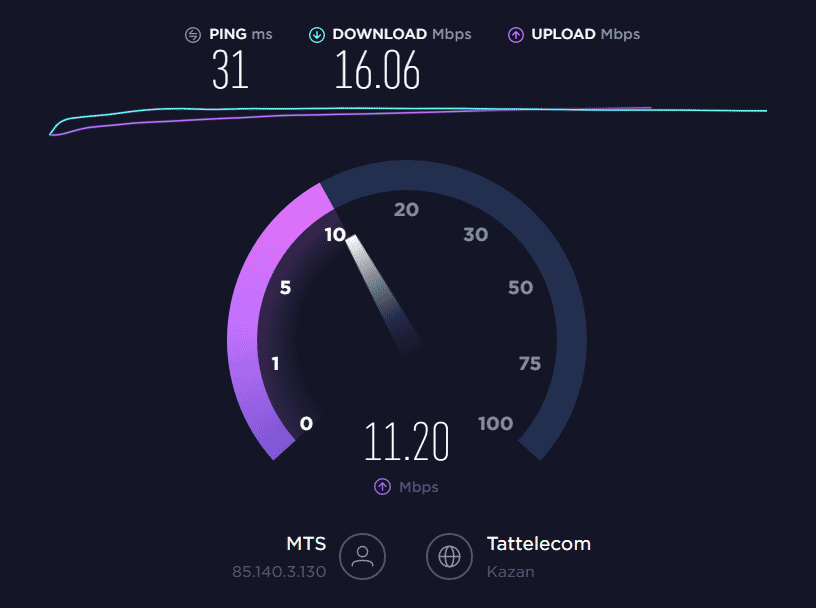
Task: Click the teal download arrow icon
Action: tap(317, 35)
